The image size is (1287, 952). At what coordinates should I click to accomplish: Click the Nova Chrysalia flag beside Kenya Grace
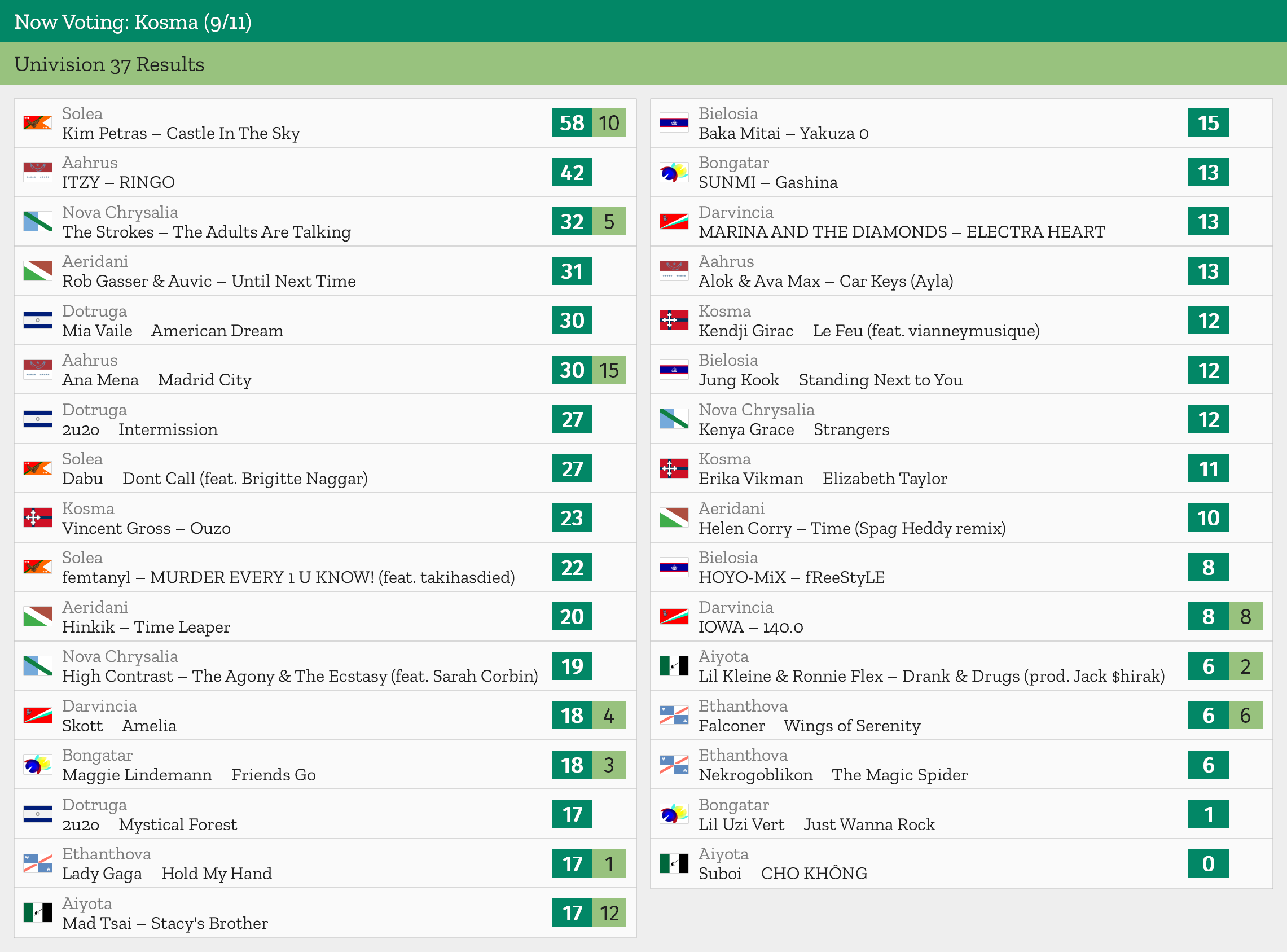pyautogui.click(x=674, y=419)
